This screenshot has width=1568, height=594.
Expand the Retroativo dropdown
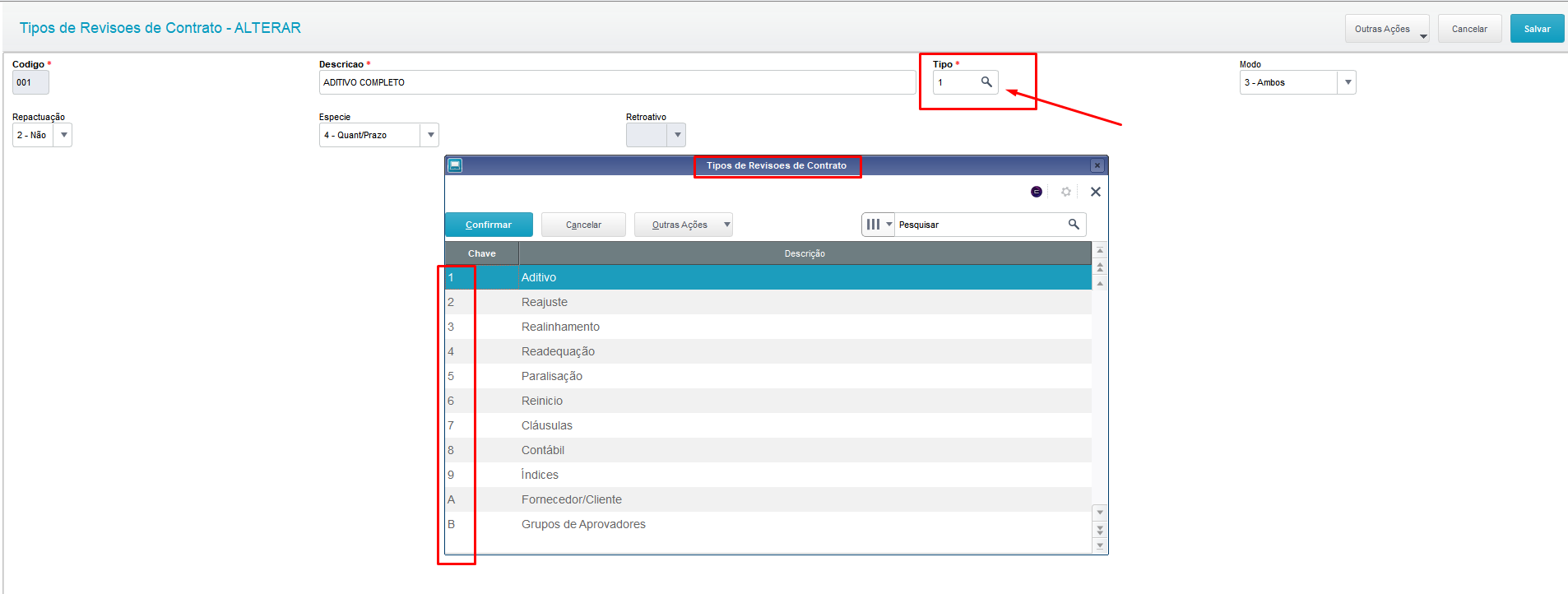(677, 135)
